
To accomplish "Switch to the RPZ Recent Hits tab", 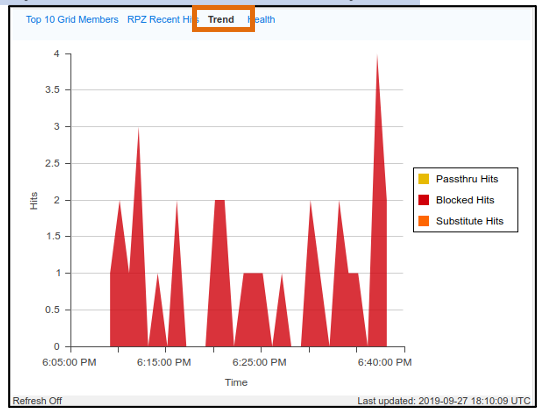I will (x=163, y=20).
